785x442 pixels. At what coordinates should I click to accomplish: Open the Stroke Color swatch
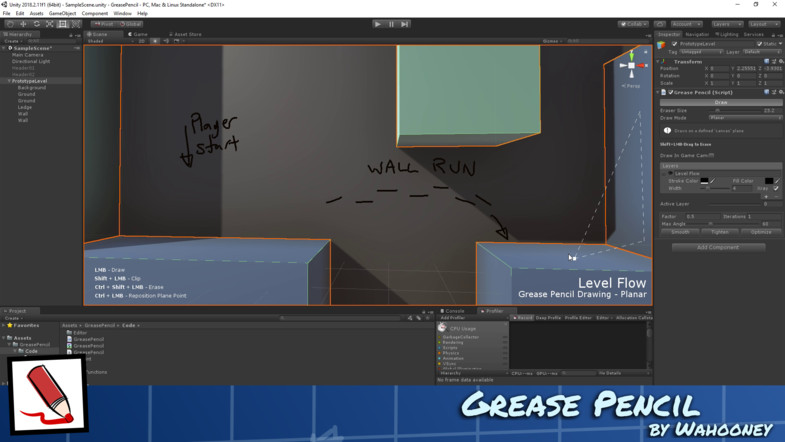coord(704,181)
